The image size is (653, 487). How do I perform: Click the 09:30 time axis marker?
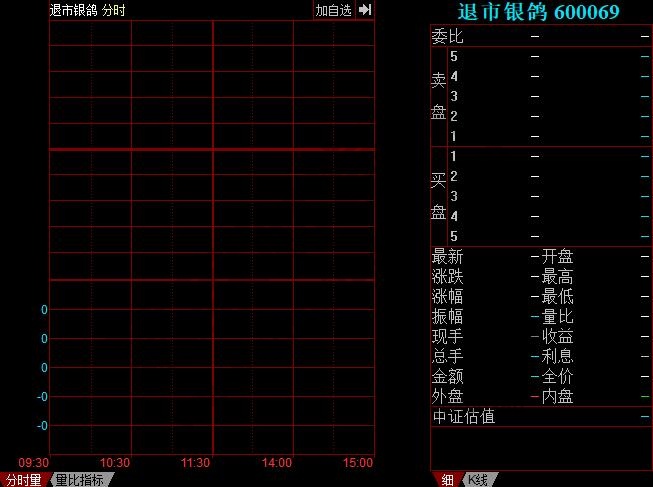pyautogui.click(x=34, y=463)
